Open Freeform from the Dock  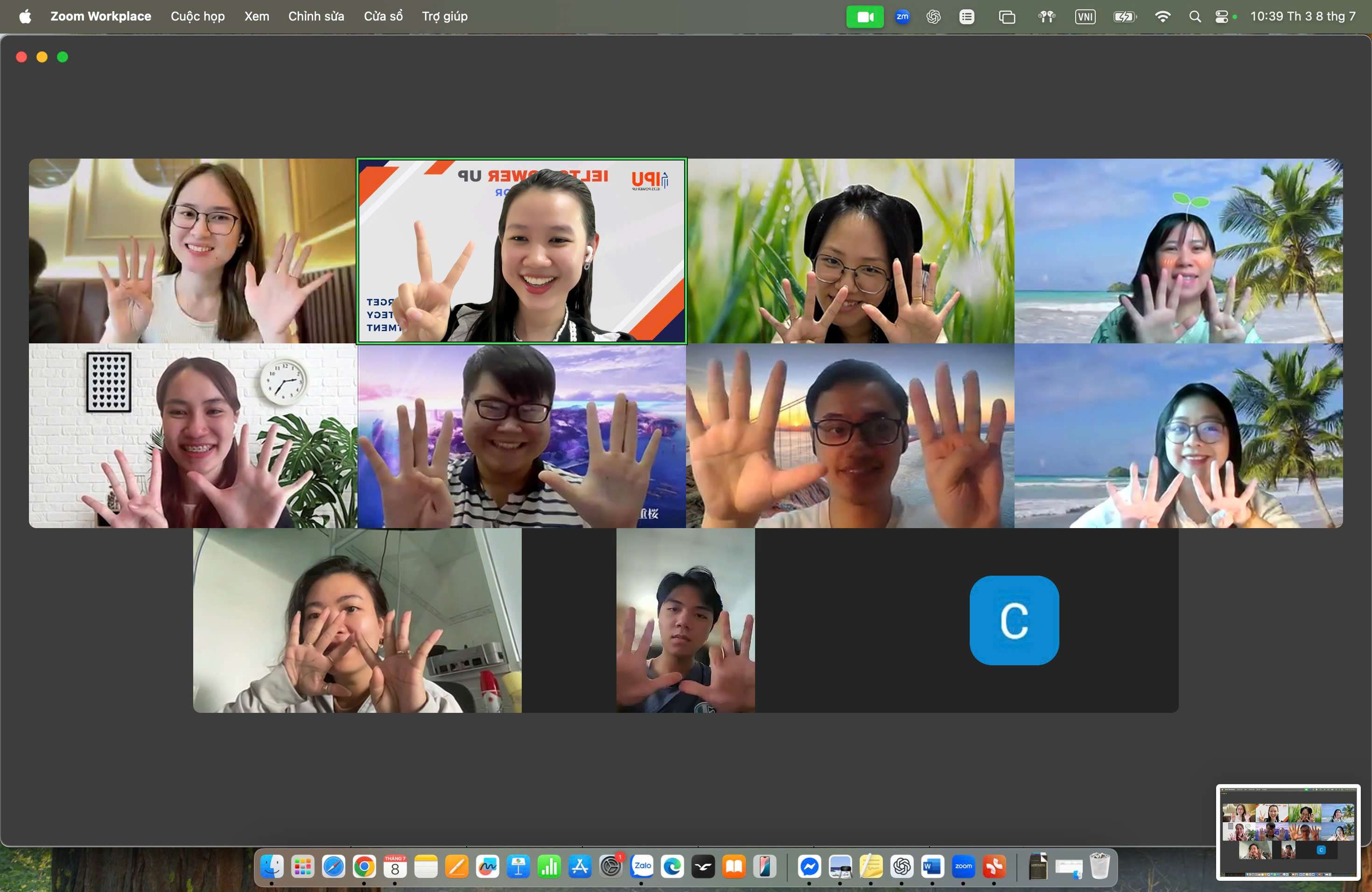(x=487, y=866)
